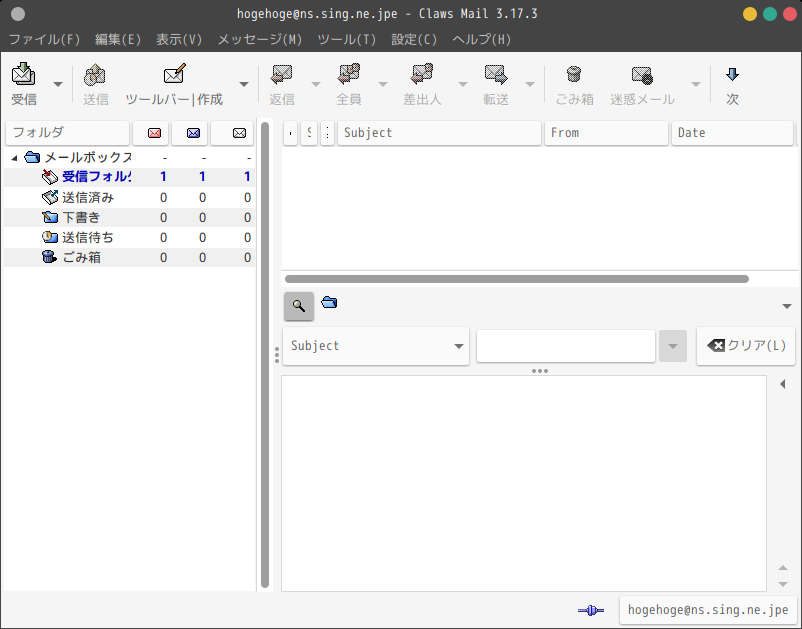Click the message view scroll down arrow
802x629 pixels.
[x=783, y=583]
